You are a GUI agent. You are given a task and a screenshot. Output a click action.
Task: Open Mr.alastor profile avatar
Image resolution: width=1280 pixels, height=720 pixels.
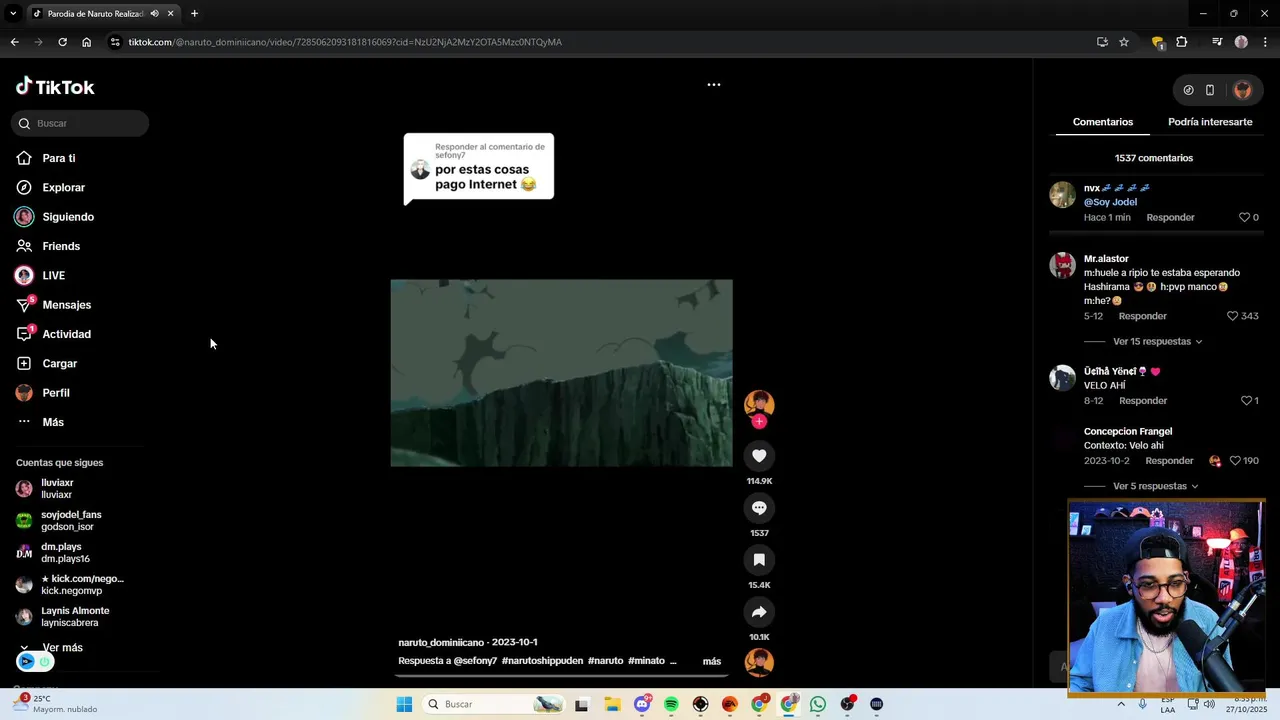point(1062,265)
